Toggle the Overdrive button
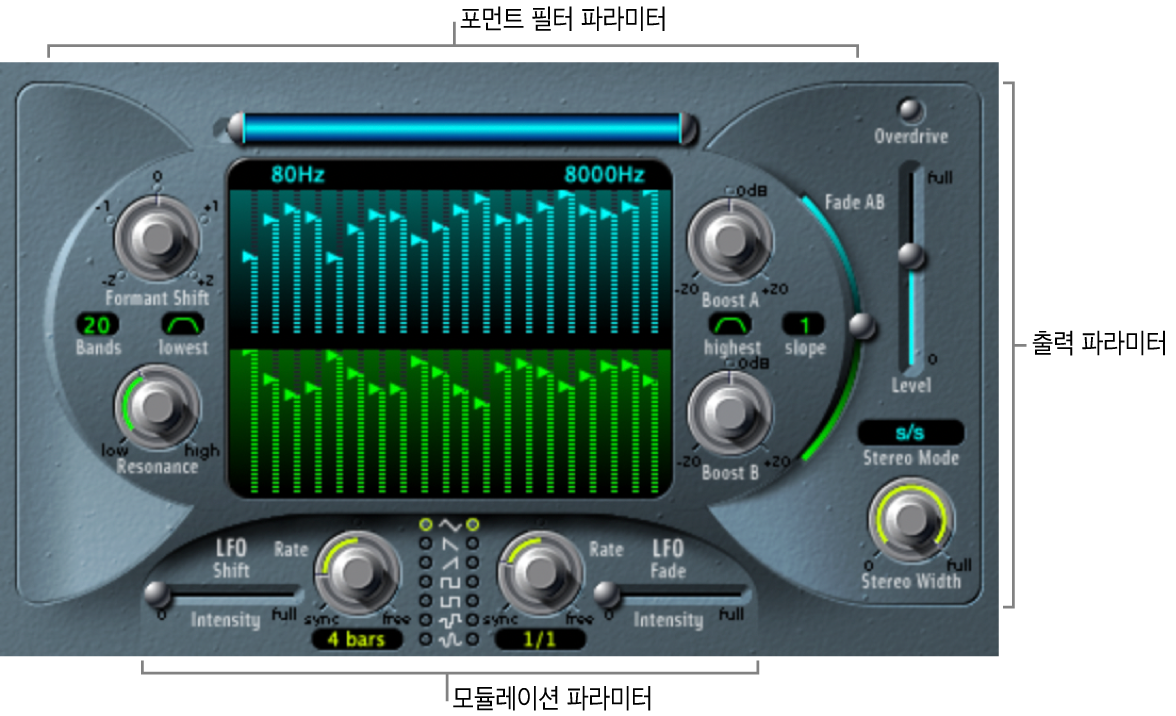Viewport: 1176px width, 716px height. pyautogui.click(x=910, y=110)
